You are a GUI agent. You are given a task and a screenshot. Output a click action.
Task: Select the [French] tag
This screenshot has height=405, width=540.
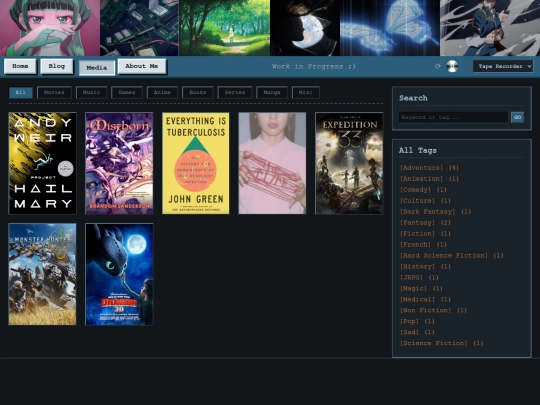click(x=415, y=245)
